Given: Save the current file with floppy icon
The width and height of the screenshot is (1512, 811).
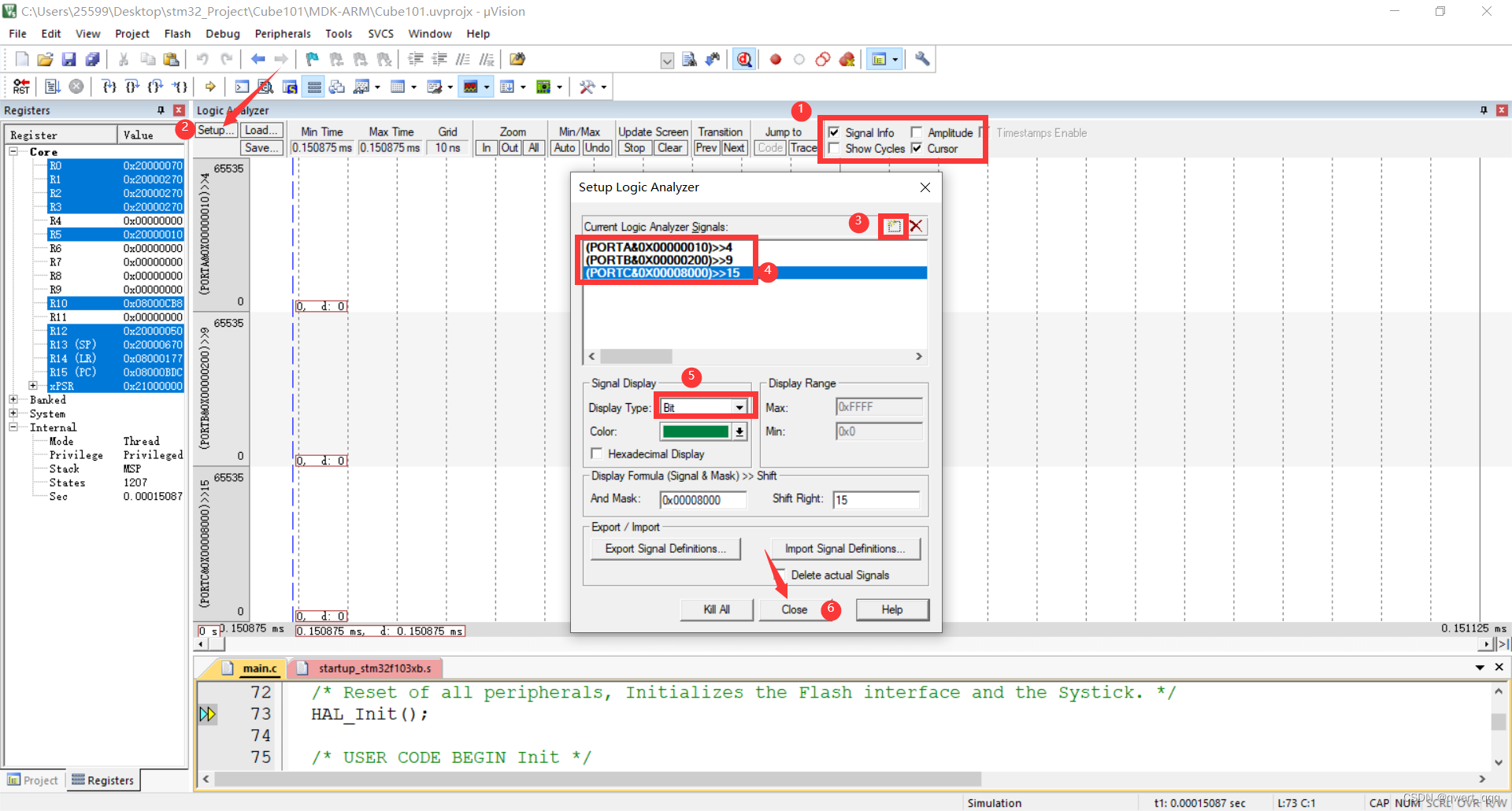Looking at the screenshot, I should tap(69, 59).
